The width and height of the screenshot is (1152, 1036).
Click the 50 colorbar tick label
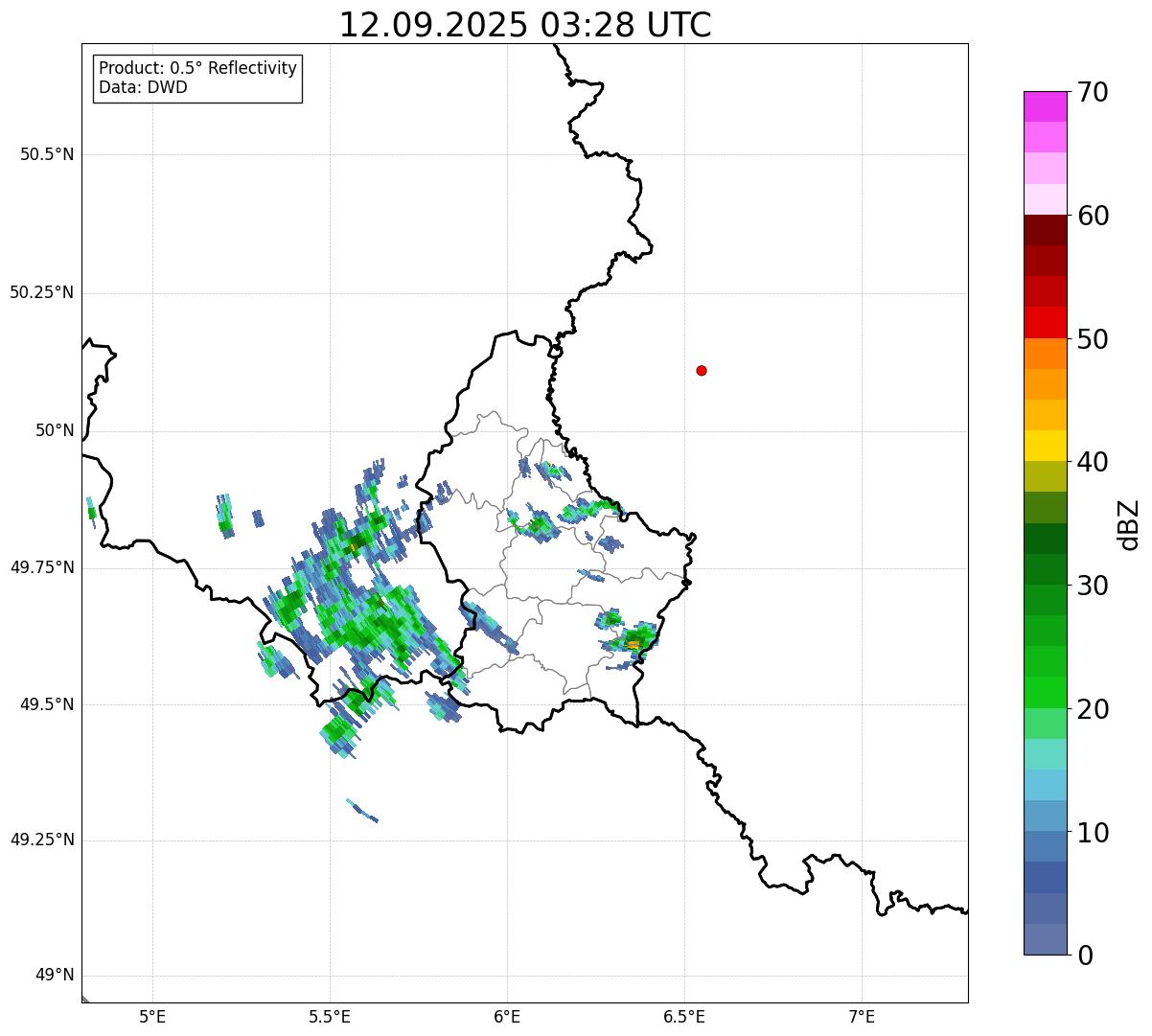coord(1093,339)
